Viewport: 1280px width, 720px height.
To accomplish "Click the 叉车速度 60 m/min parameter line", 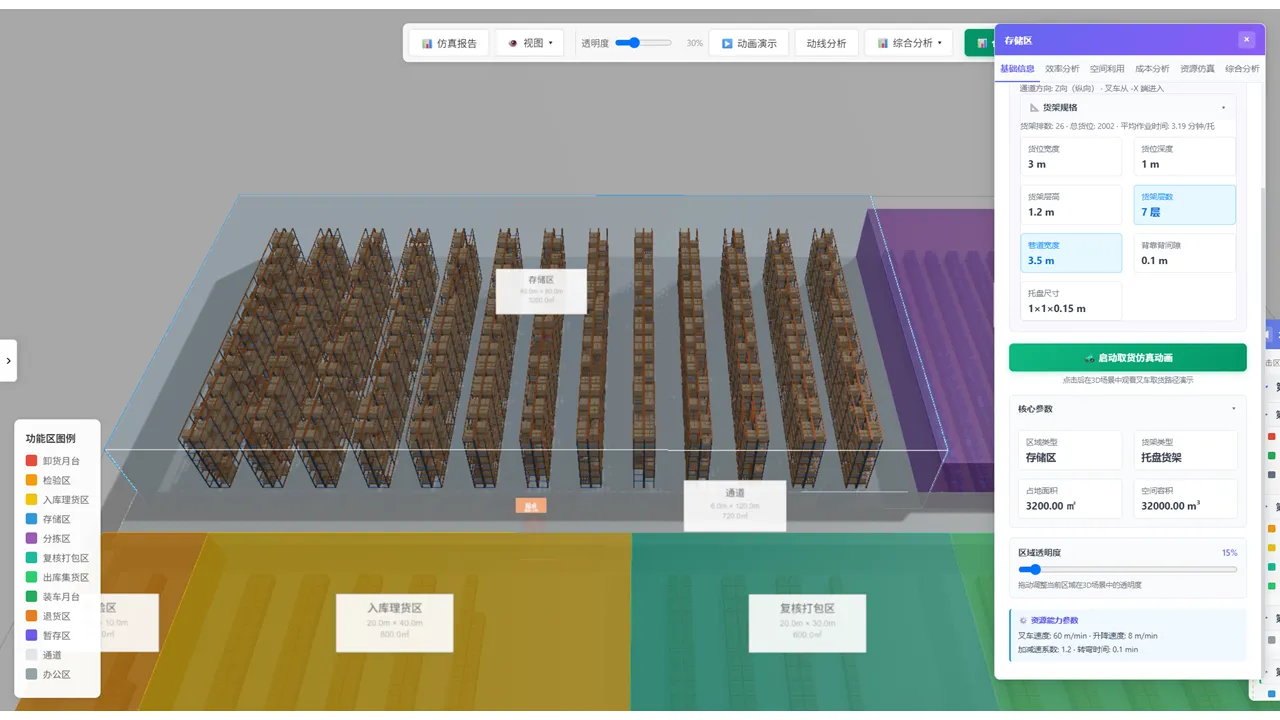I will click(1088, 636).
